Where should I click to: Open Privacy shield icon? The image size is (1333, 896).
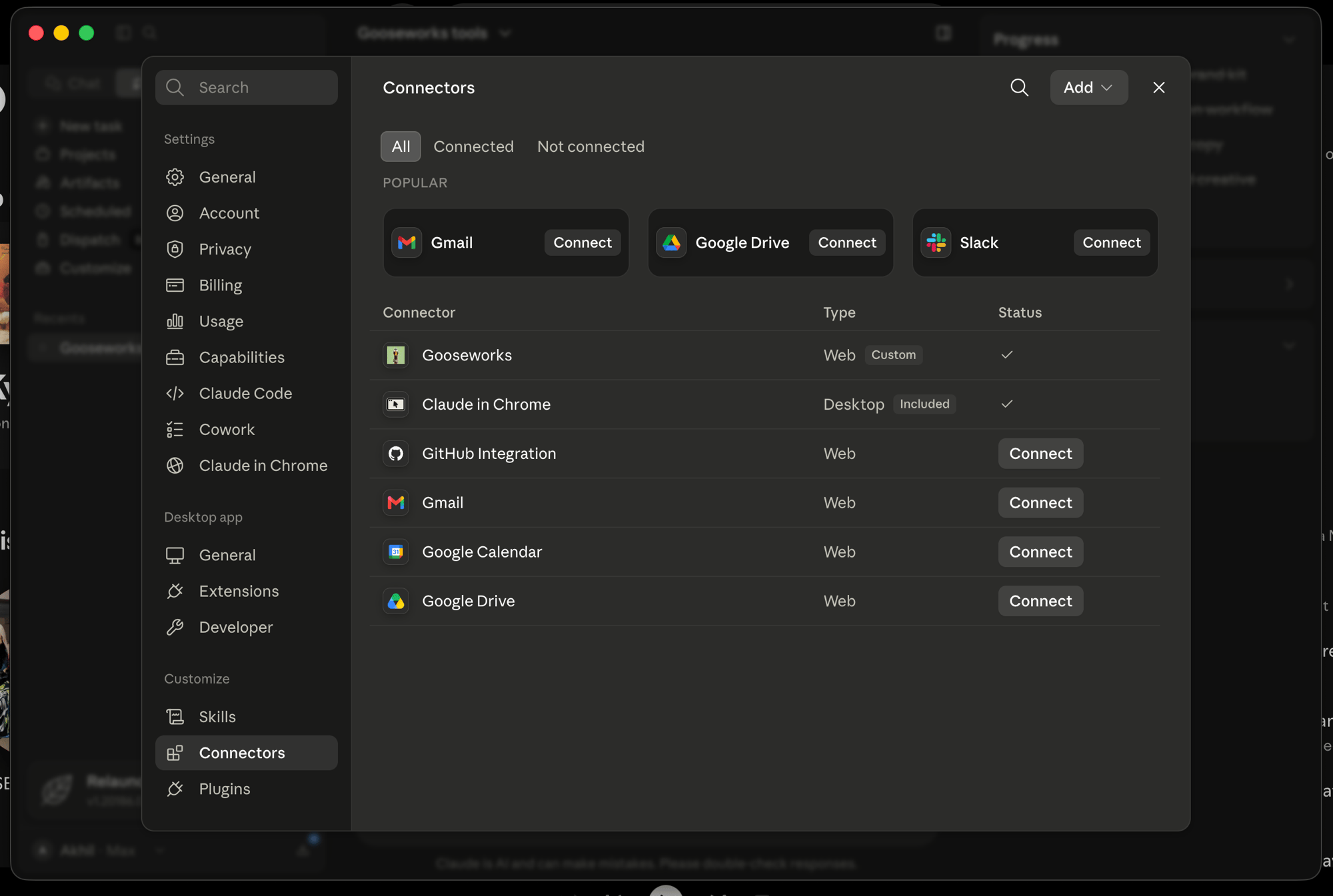click(175, 249)
